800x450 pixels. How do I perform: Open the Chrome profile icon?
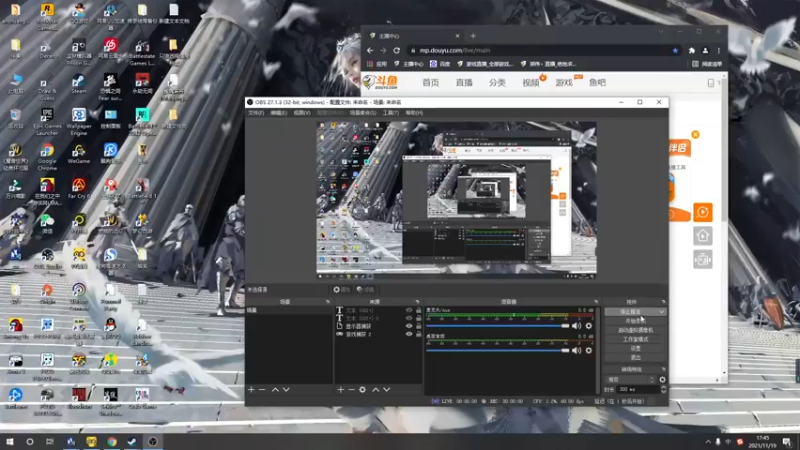click(705, 51)
